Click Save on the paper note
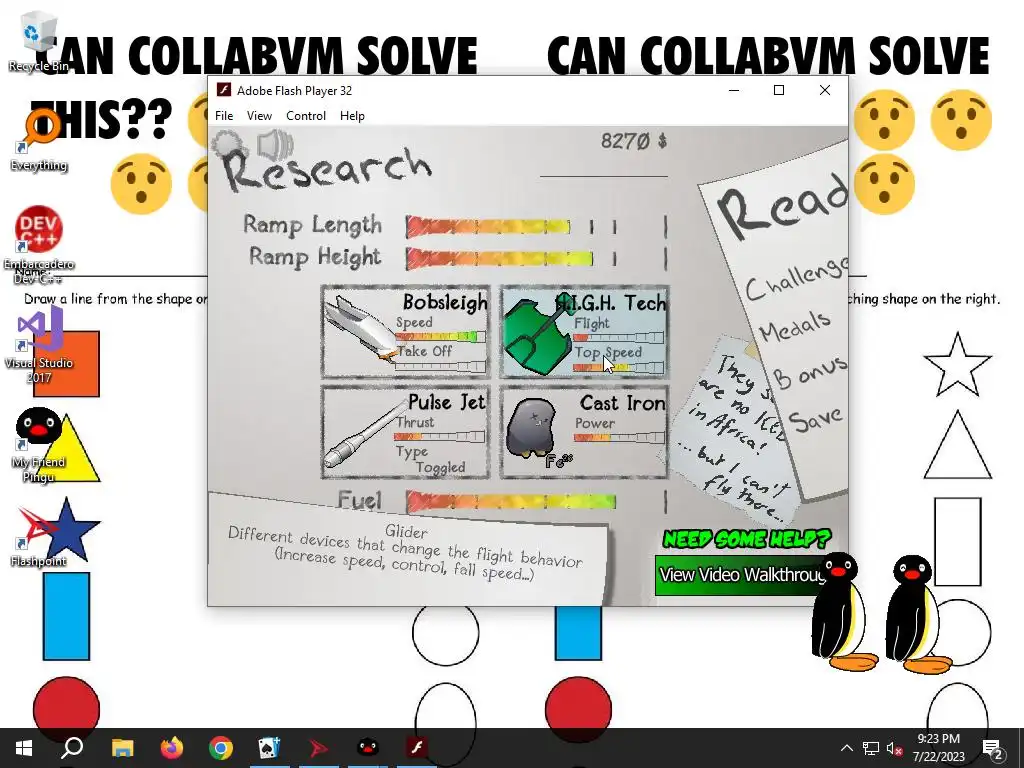The height and width of the screenshot is (768, 1024). click(815, 418)
